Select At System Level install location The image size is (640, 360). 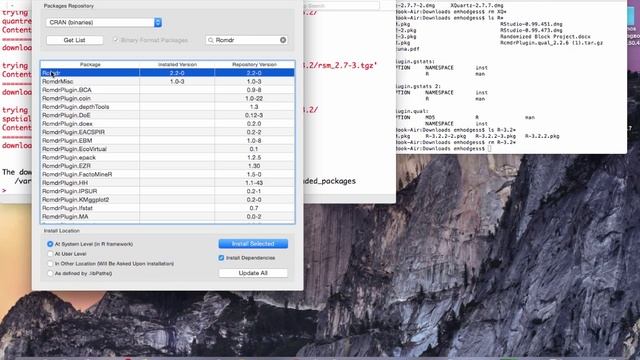[x=50, y=244]
